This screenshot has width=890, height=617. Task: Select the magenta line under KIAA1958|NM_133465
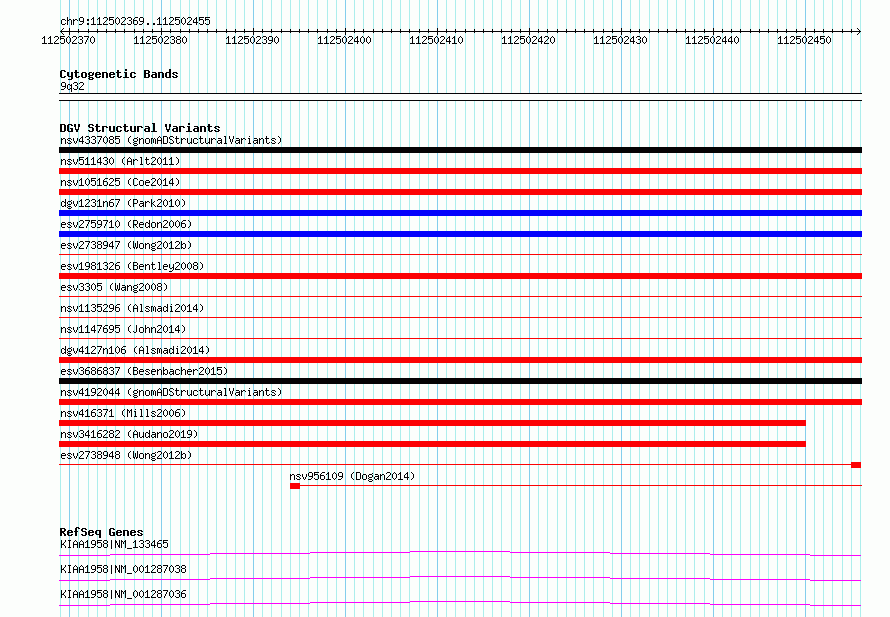[460, 553]
